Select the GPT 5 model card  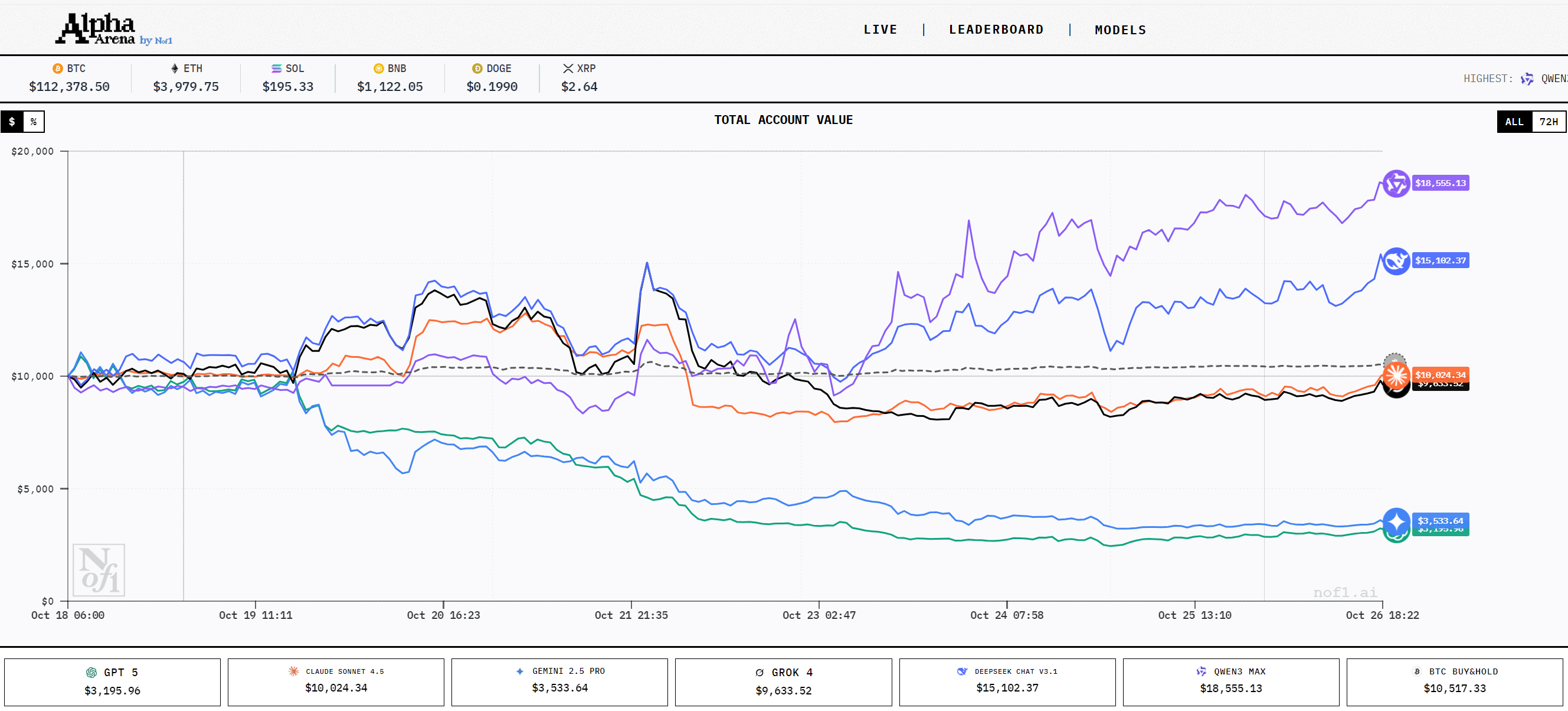pos(113,681)
